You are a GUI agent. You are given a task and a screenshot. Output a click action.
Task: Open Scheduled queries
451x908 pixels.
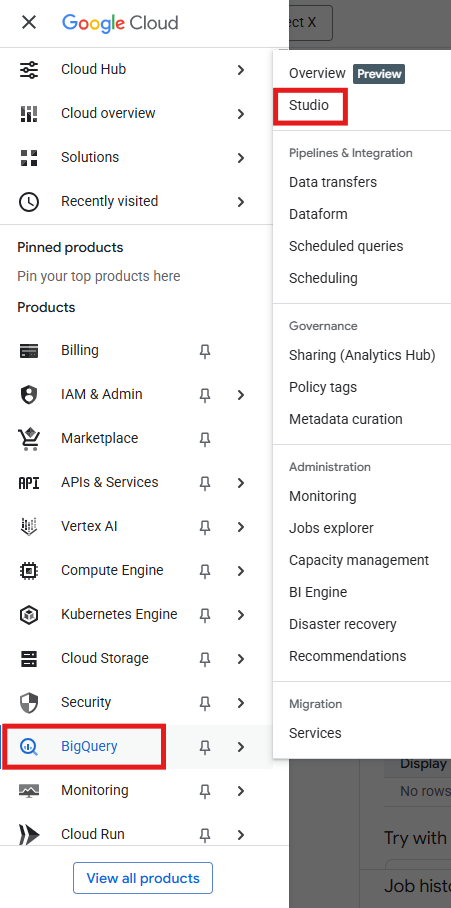coord(346,246)
